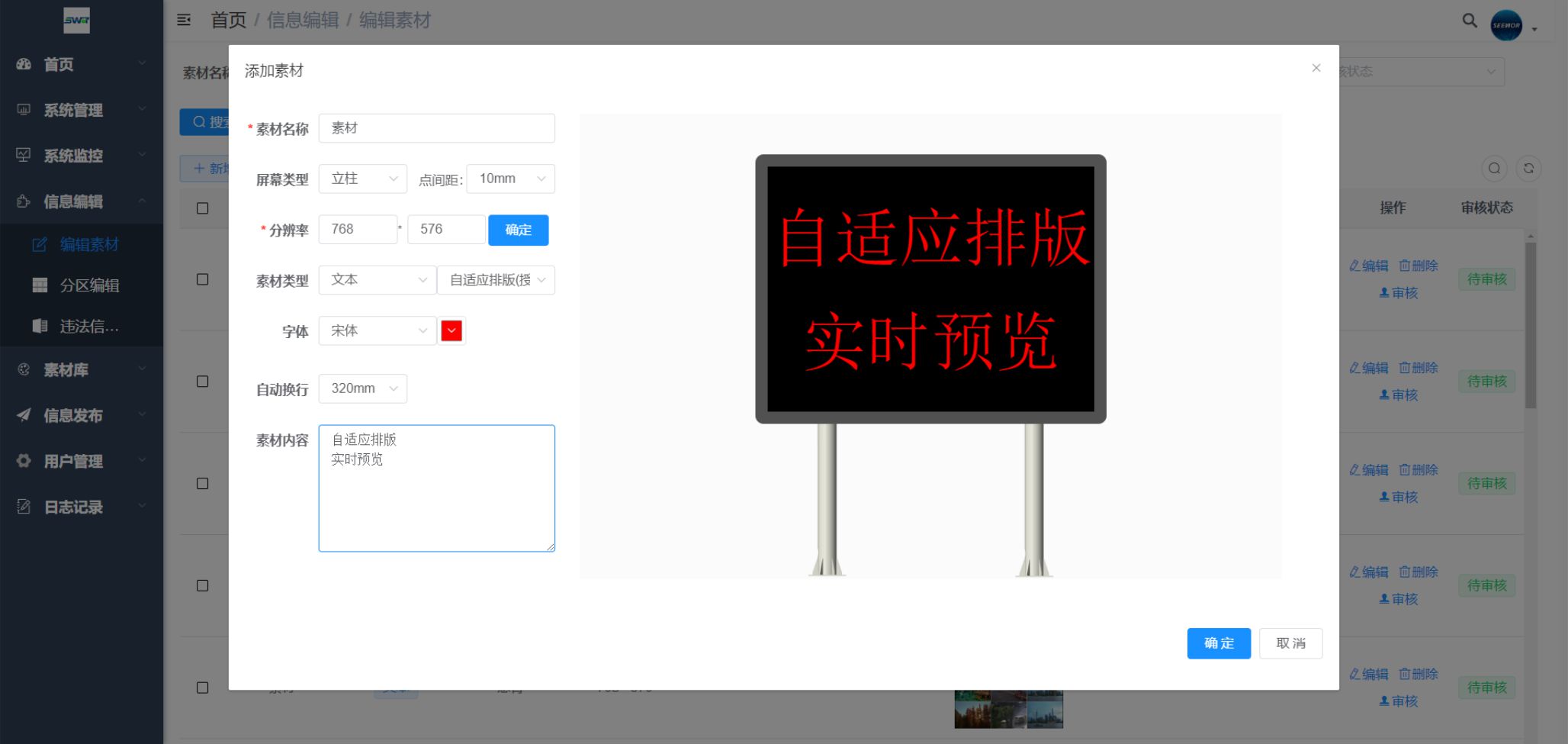
Task: Click the 首页 dashboard icon in sidebar
Action: [24, 64]
